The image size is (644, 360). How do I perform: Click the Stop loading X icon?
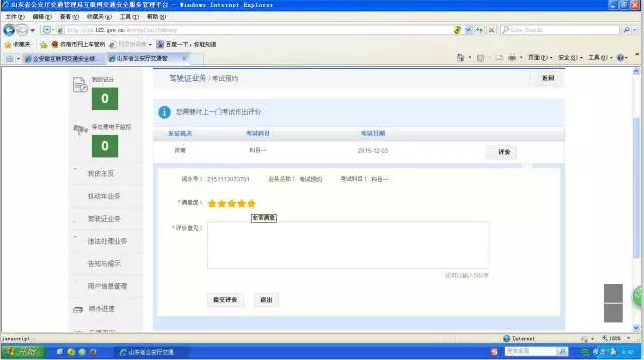[491, 30]
